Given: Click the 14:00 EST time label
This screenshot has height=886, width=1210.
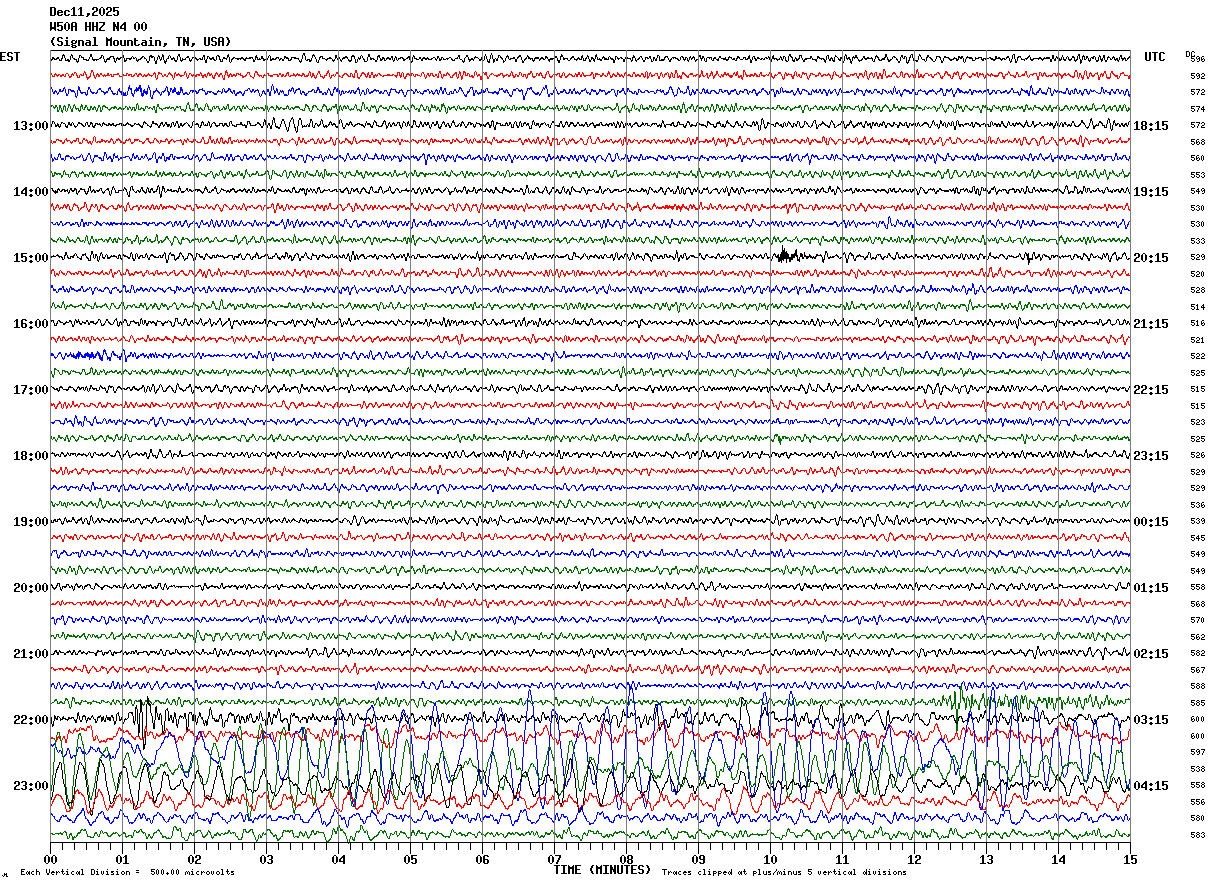Looking at the screenshot, I should tap(30, 192).
